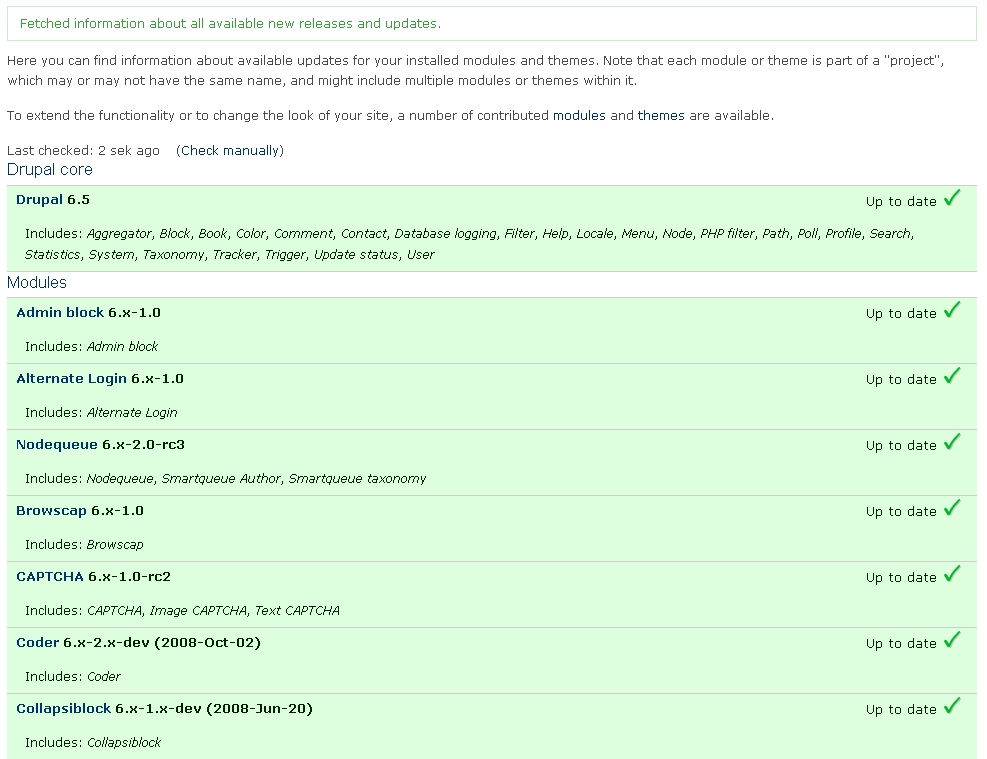Click the Alternate Login status checkmark
Image resolution: width=987 pixels, height=759 pixels.
point(952,376)
